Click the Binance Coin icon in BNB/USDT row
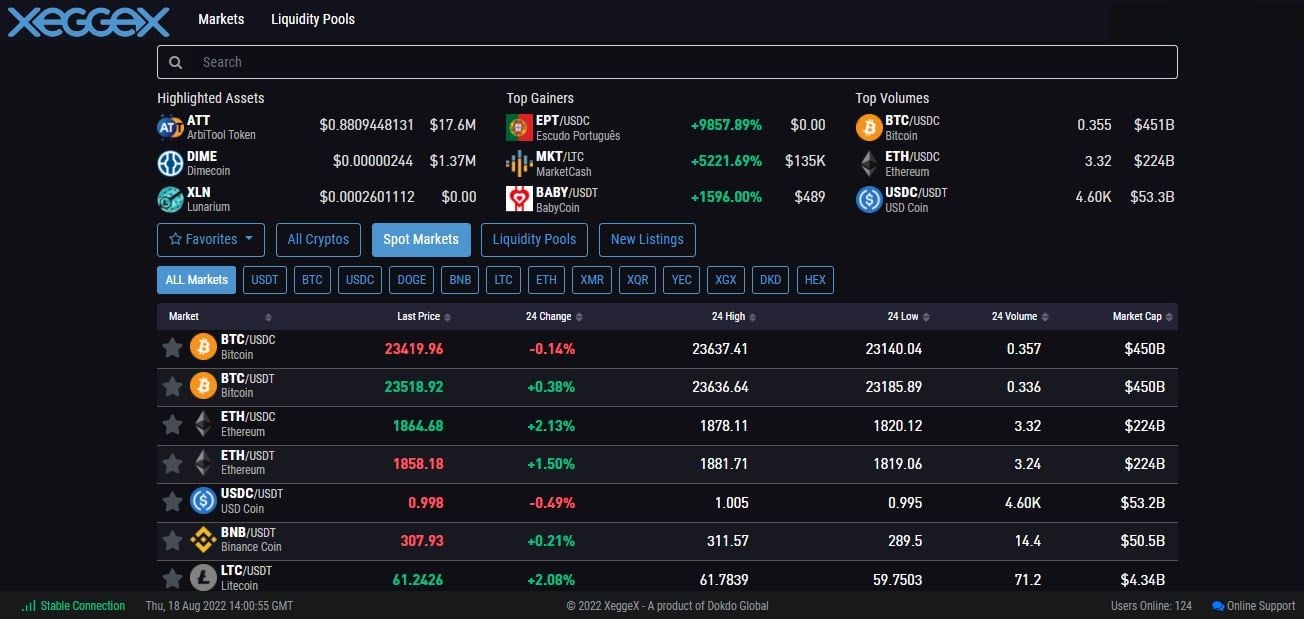Viewport: 1304px width, 619px height. [202, 540]
